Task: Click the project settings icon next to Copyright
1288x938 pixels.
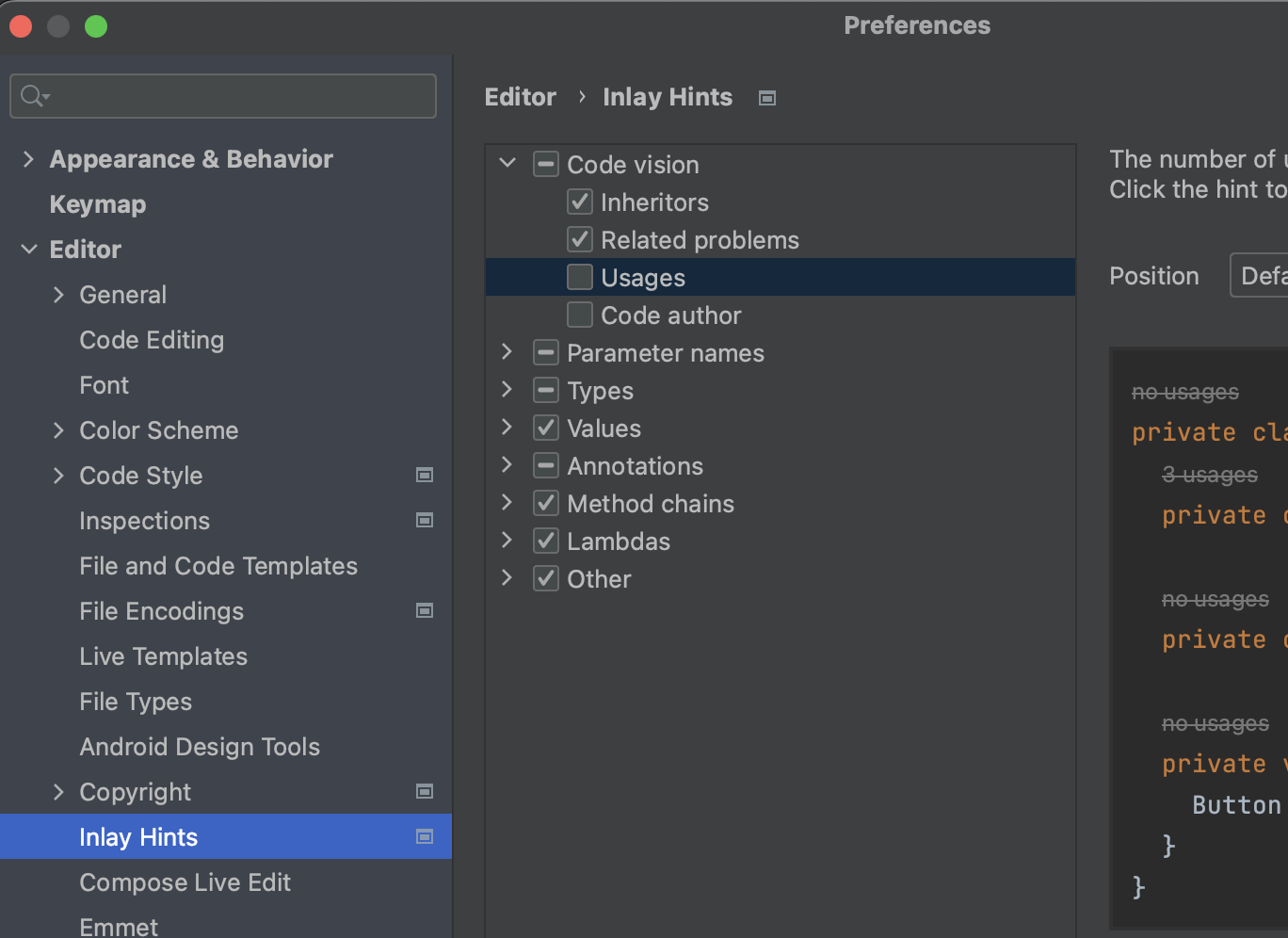Action: pyautogui.click(x=425, y=792)
